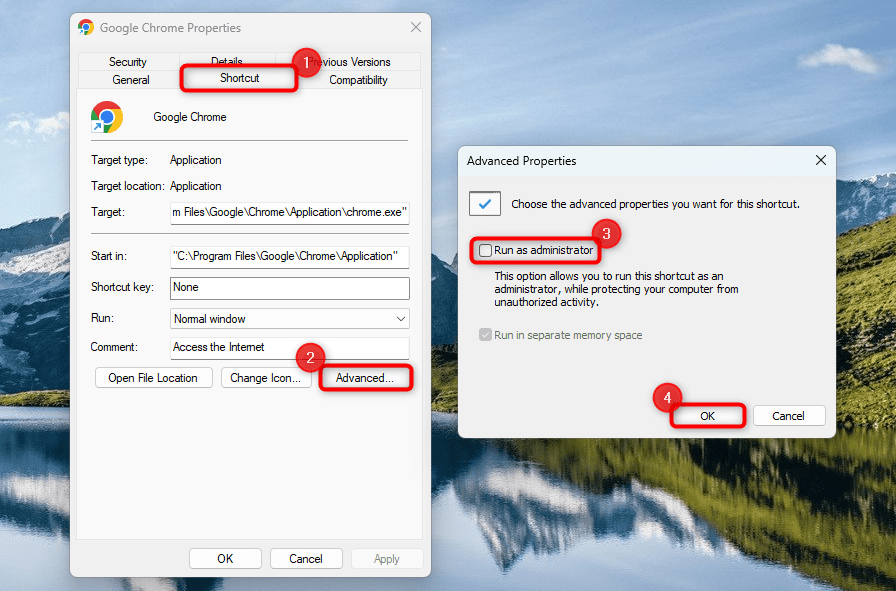Image resolution: width=896 pixels, height=591 pixels.
Task: Click the 'Choose the advanced properties' description text
Action: [655, 204]
